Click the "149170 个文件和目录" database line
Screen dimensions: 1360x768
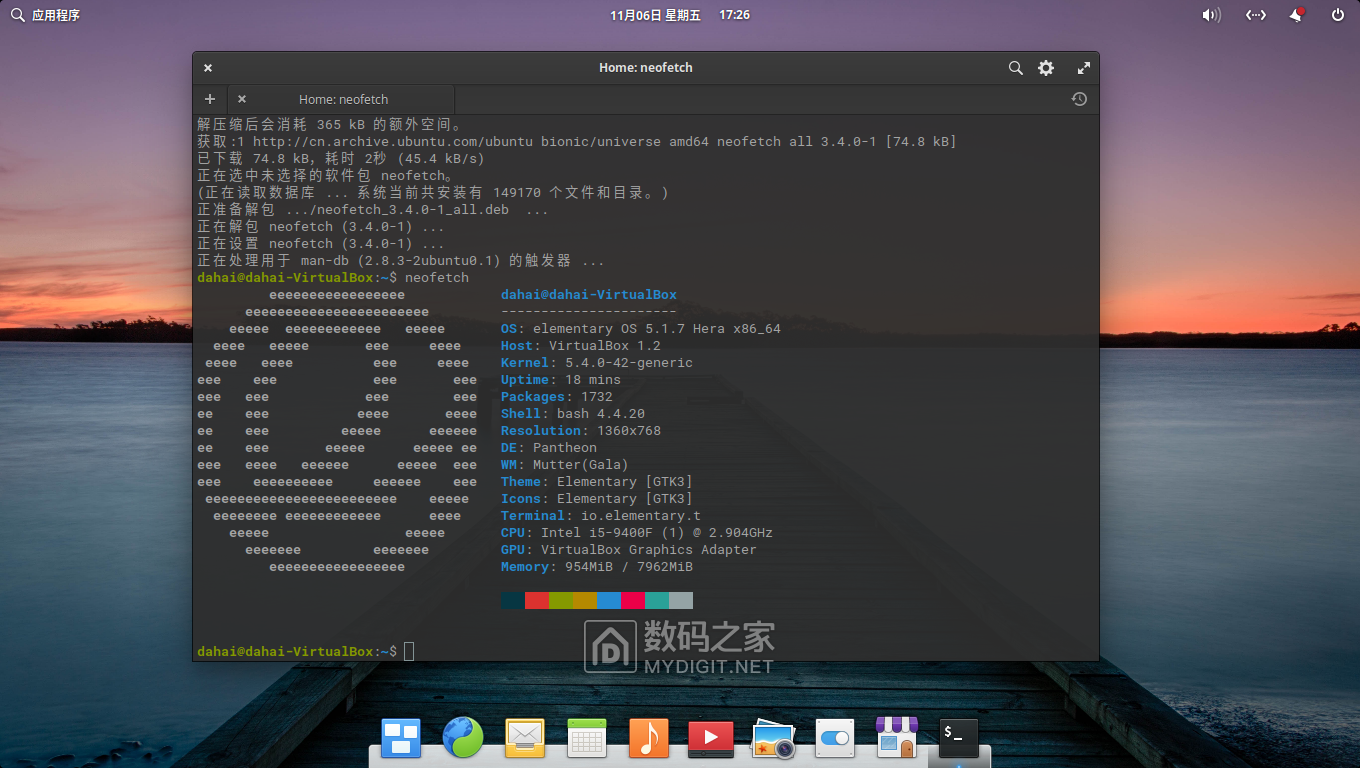point(433,193)
